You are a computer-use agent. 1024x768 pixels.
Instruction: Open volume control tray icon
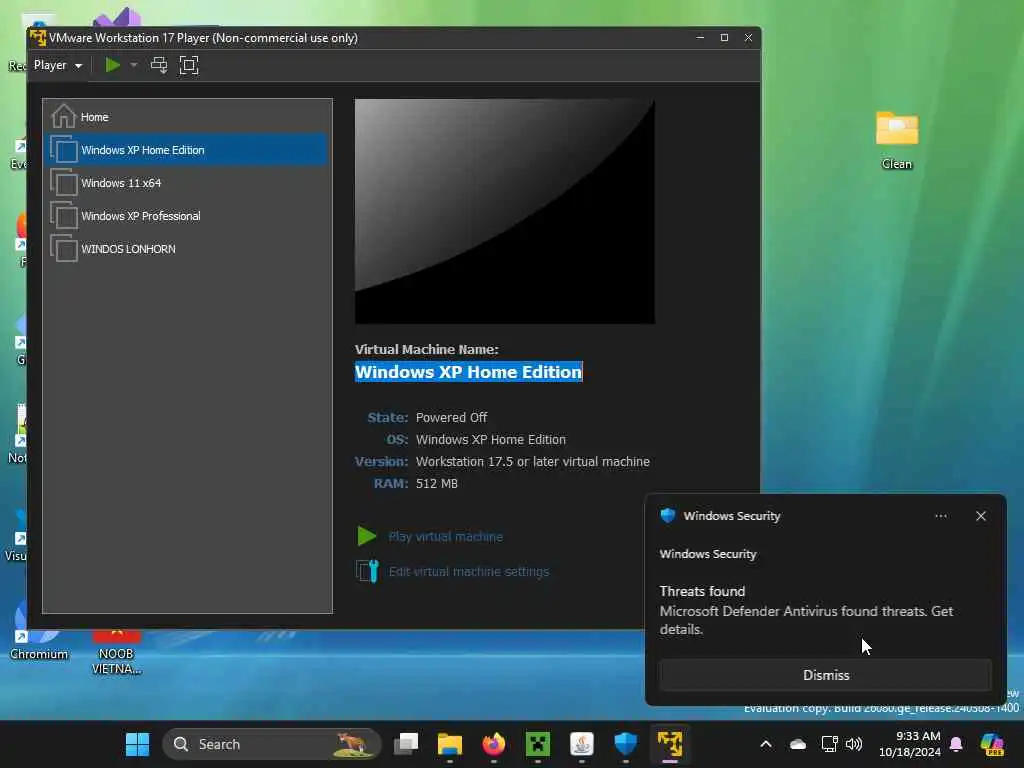coord(854,744)
